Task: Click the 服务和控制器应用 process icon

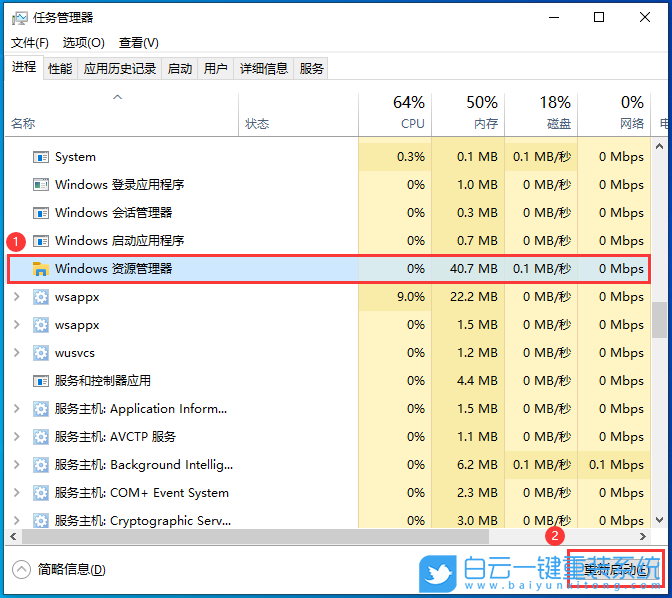Action: click(41, 381)
